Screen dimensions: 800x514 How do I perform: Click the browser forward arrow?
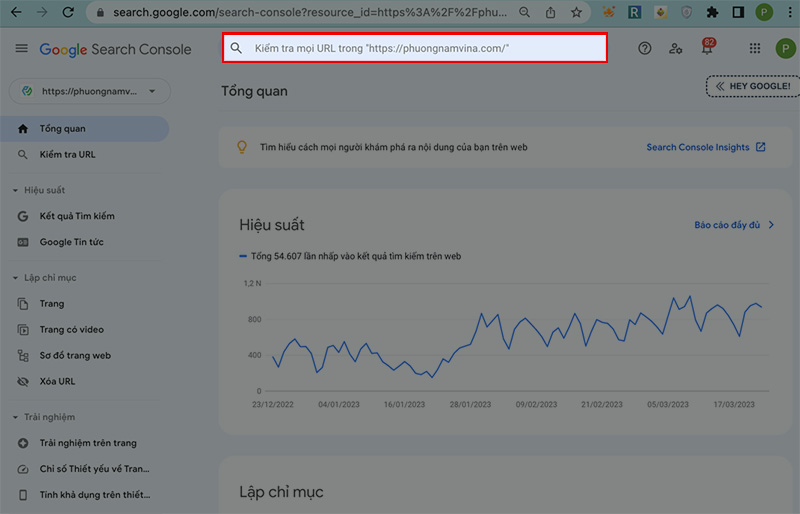click(42, 12)
